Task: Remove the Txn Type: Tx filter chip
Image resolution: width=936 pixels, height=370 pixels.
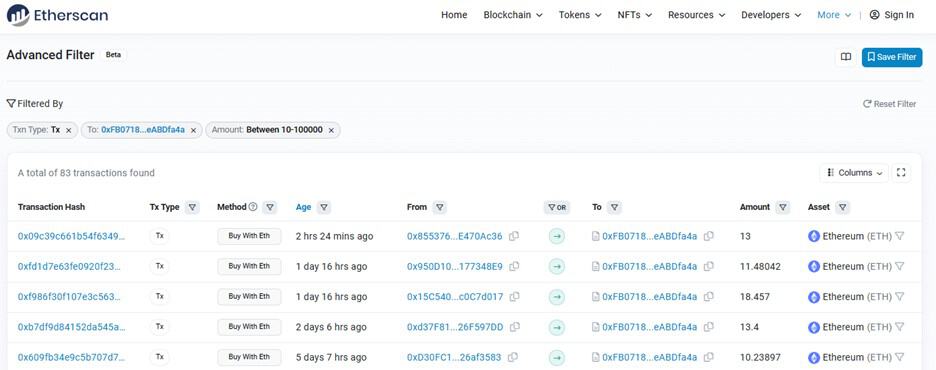Action: point(69,130)
